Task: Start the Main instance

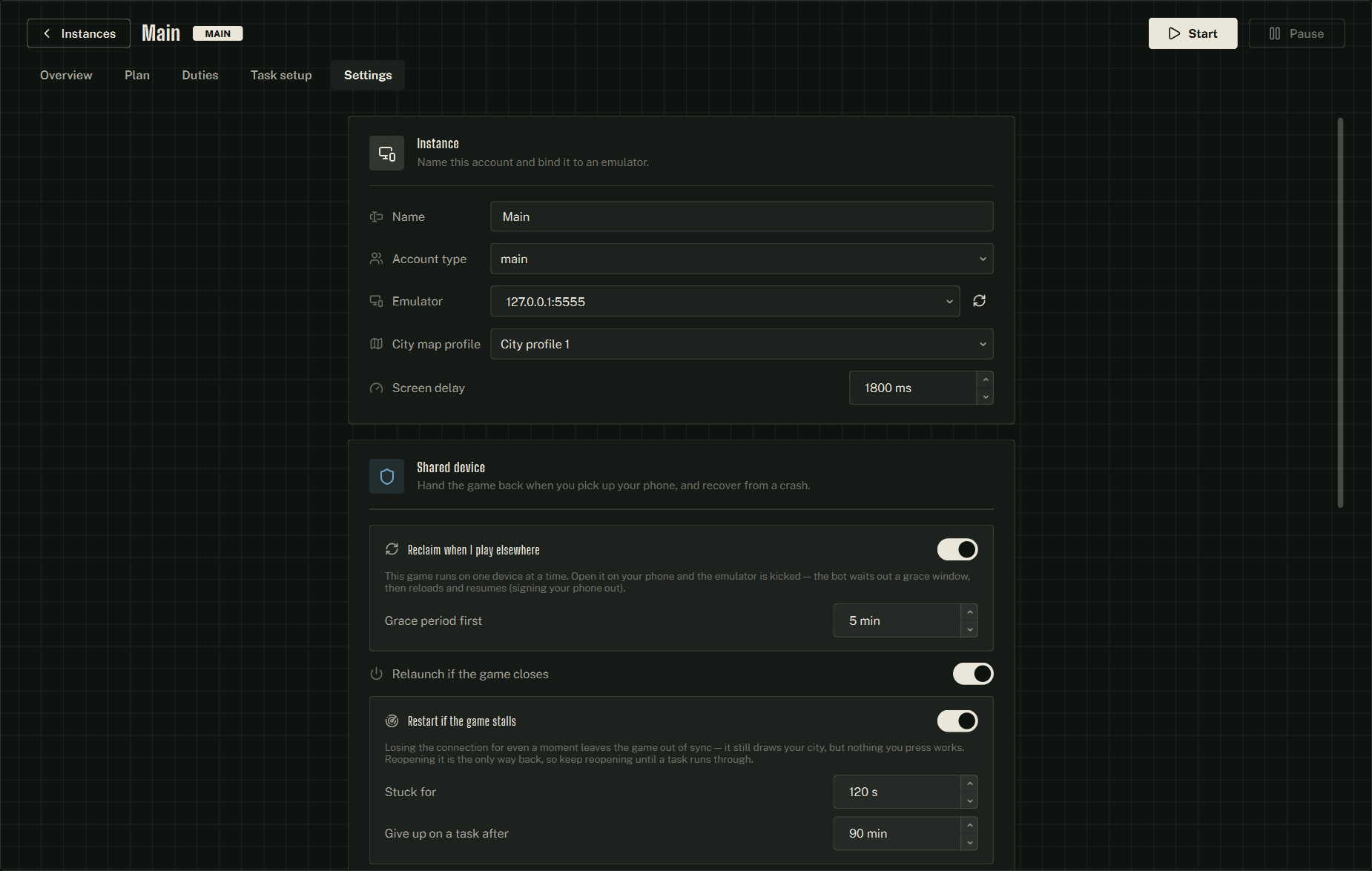Action: tap(1193, 33)
